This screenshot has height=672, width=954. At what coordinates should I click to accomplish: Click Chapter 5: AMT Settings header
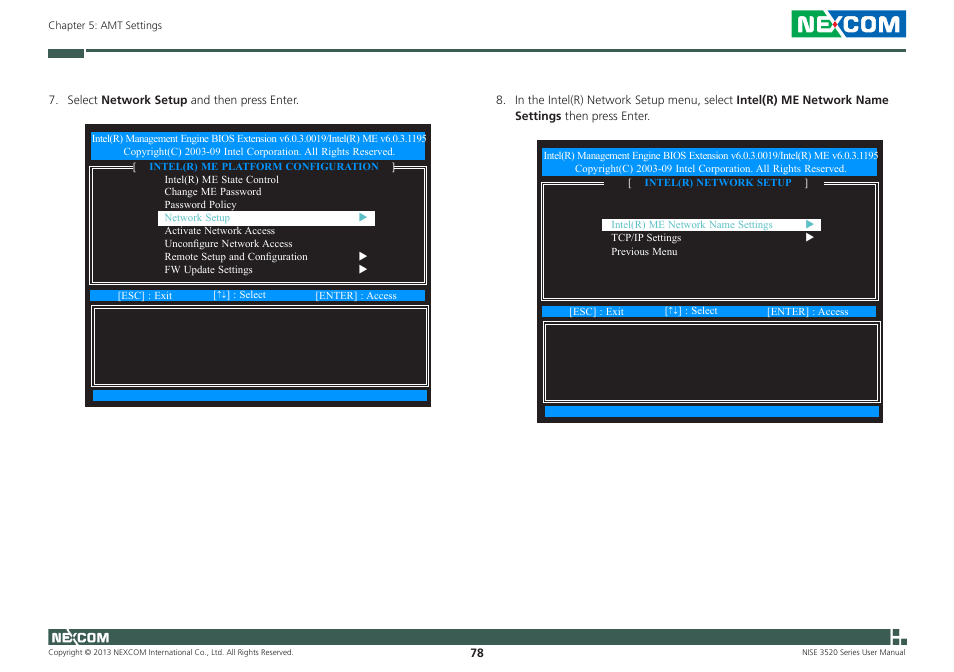point(105,25)
